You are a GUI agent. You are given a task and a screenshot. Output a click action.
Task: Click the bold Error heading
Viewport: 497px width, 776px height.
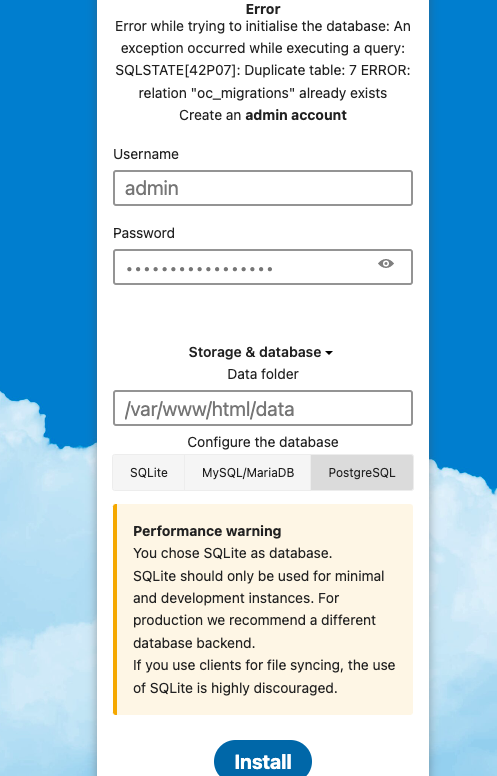coord(263,9)
